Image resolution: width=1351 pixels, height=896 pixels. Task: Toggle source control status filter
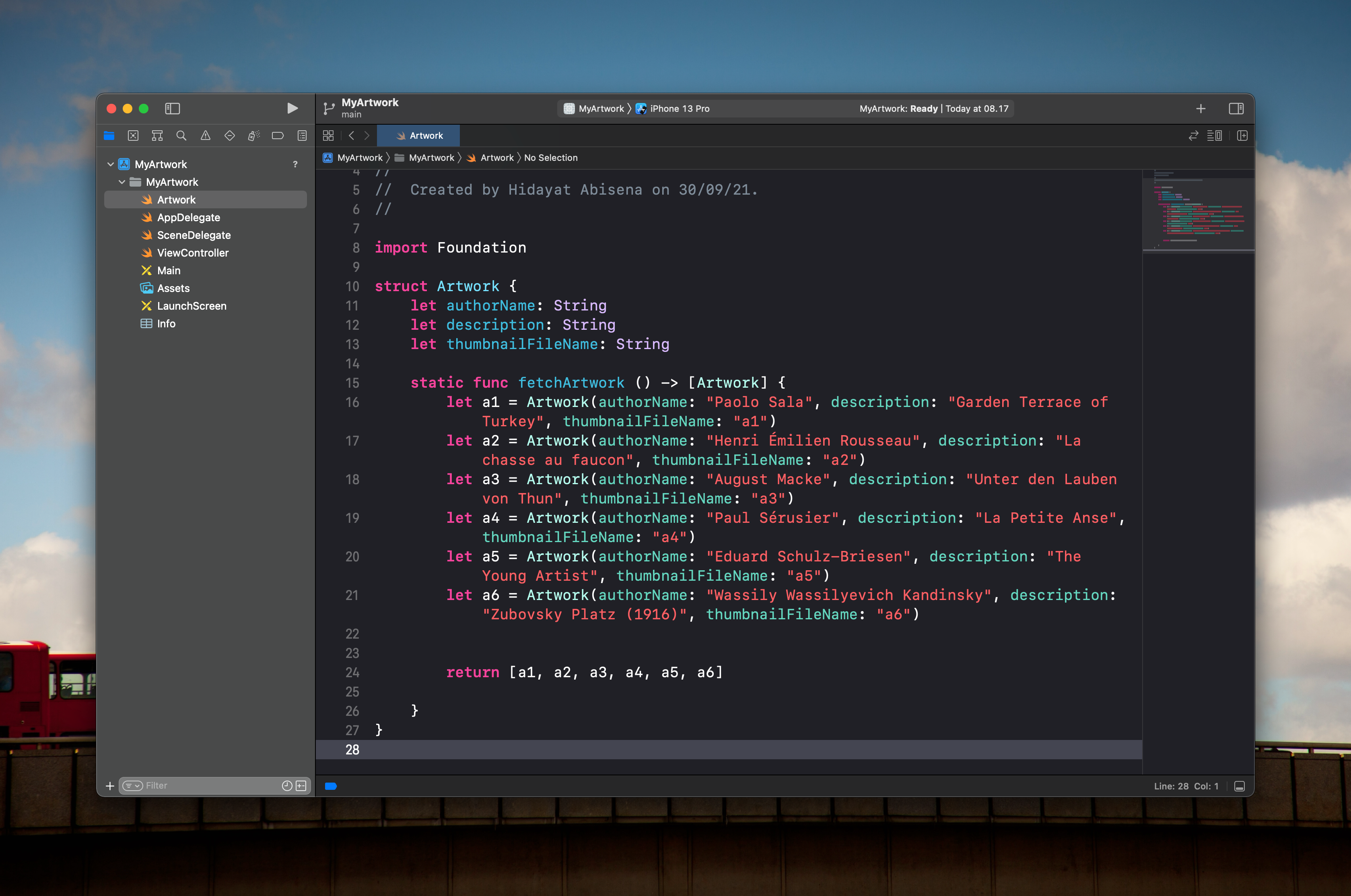tap(301, 786)
